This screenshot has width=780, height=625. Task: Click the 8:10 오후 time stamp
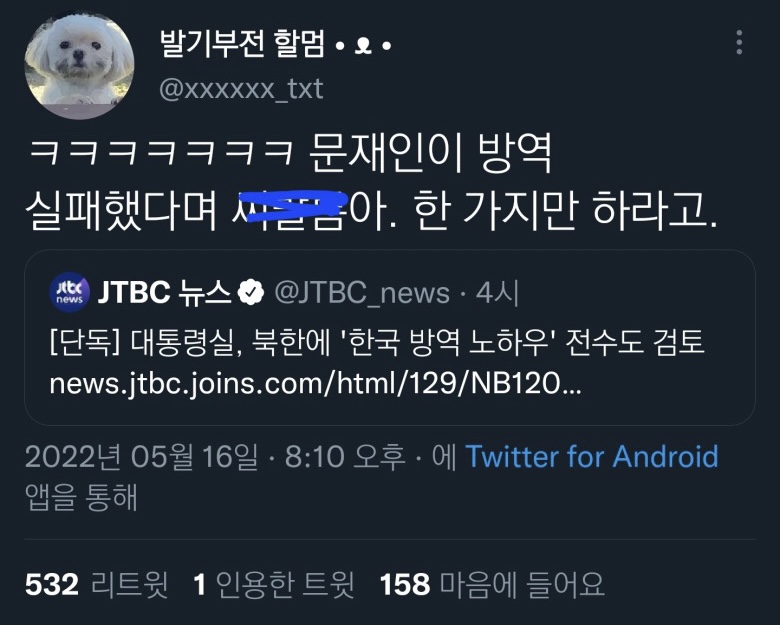click(x=345, y=457)
